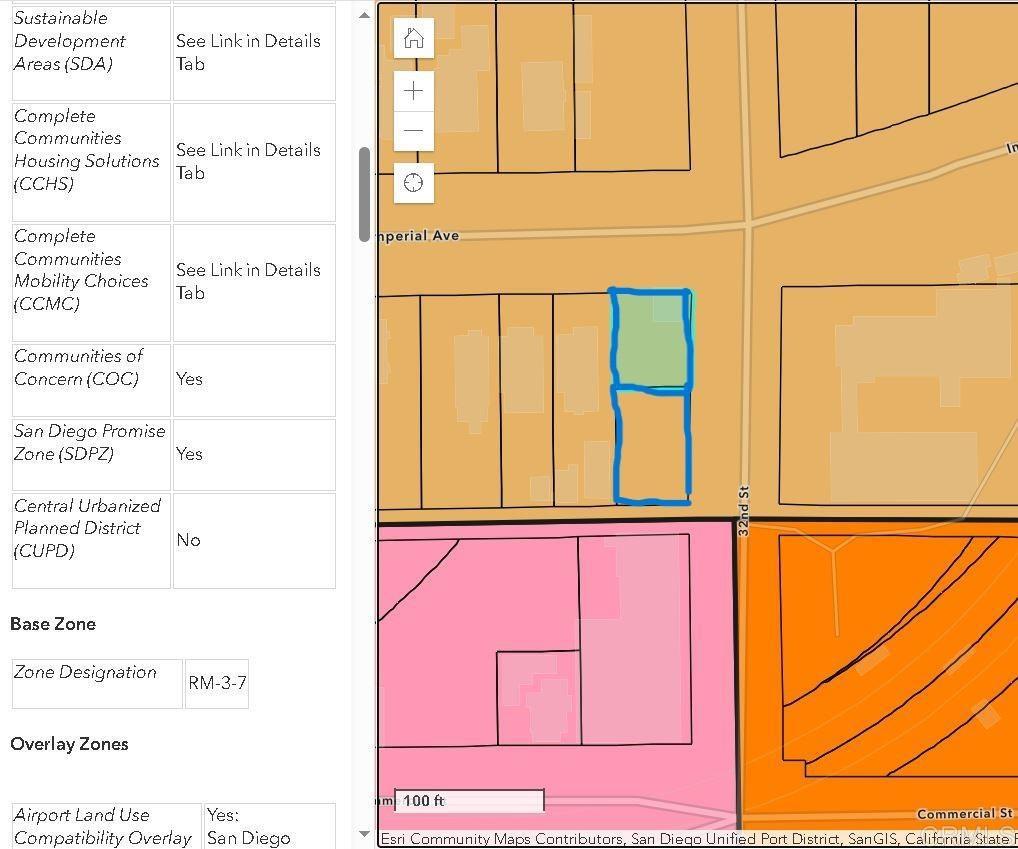Viewport: 1018px width, 849px height.
Task: Zoom out on the map
Action: click(x=413, y=131)
